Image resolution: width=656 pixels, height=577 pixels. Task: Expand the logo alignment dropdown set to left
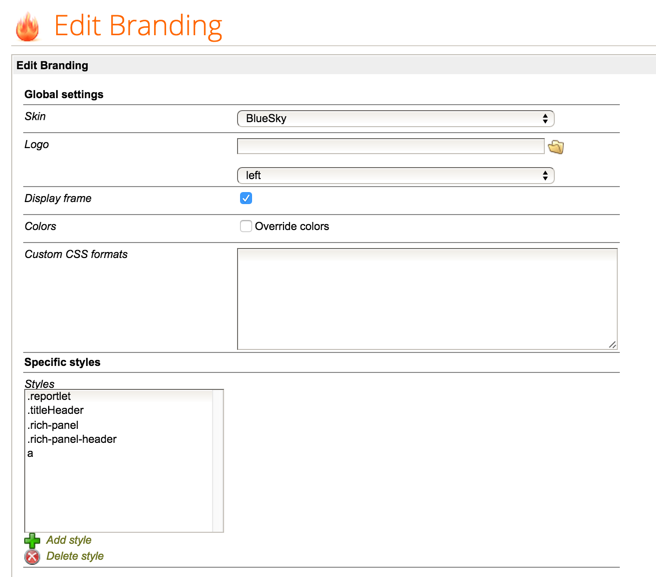point(395,175)
